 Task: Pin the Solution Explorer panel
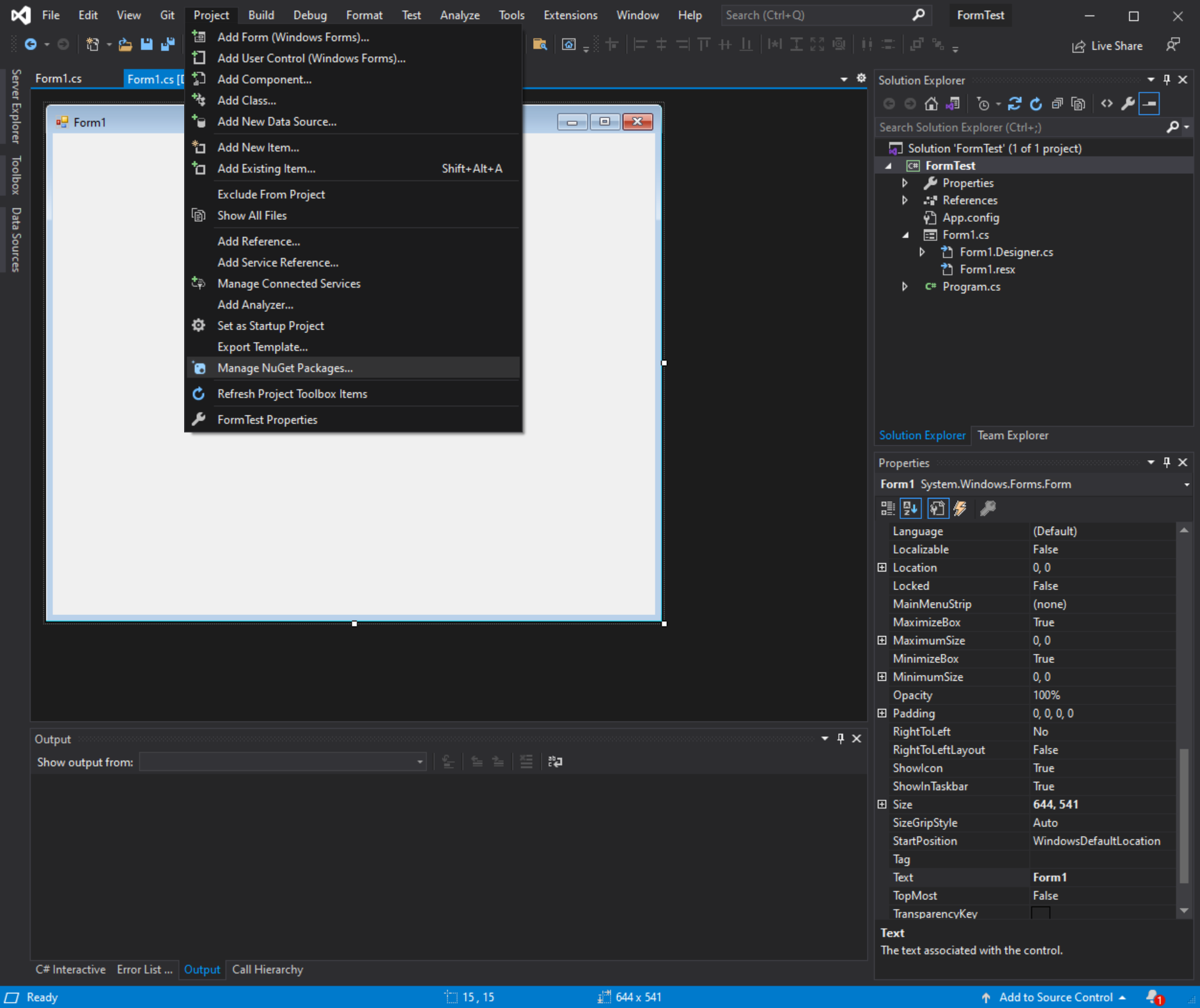coord(1167,80)
